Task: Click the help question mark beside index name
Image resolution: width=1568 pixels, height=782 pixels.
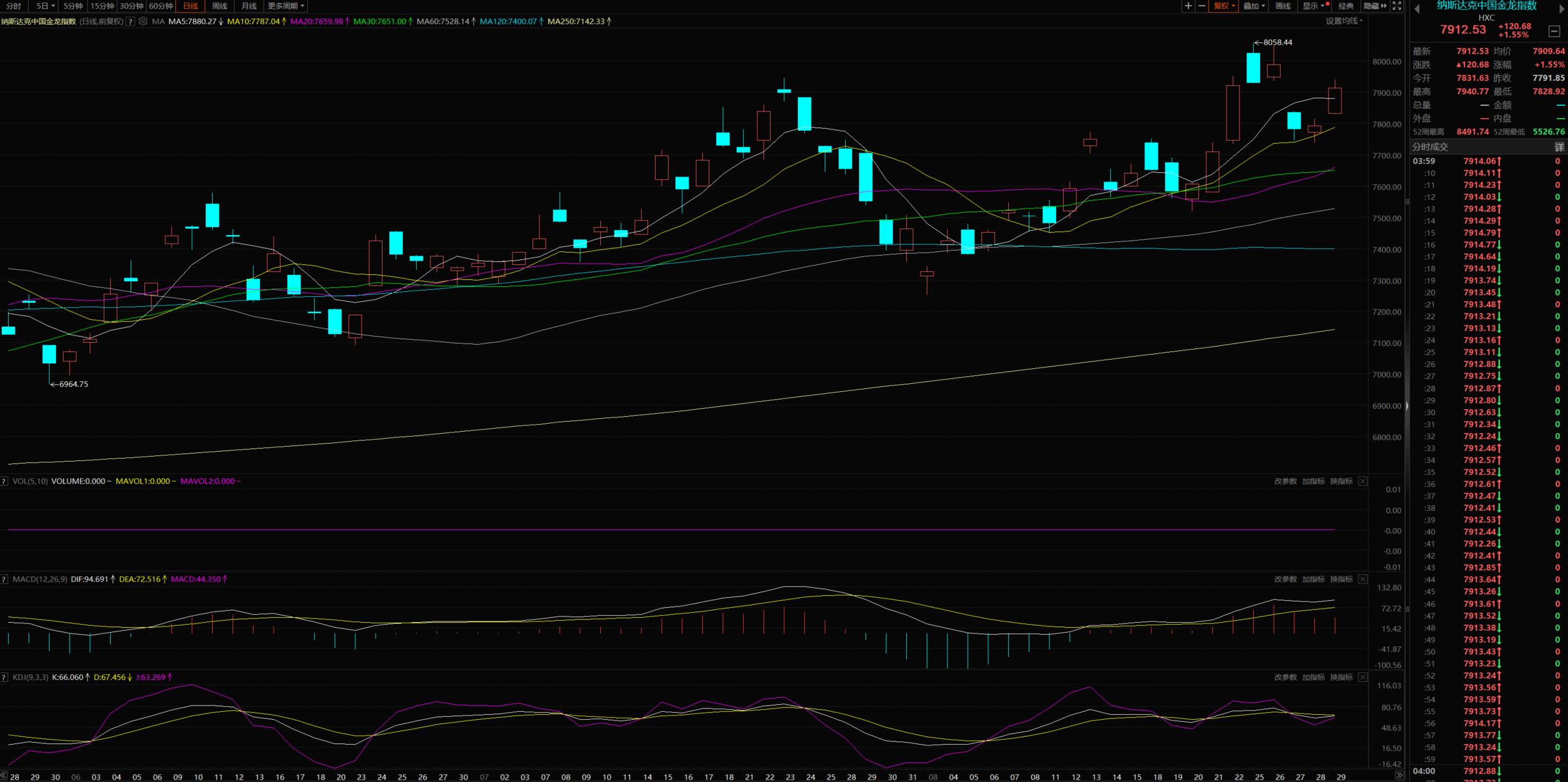Action: coord(130,21)
